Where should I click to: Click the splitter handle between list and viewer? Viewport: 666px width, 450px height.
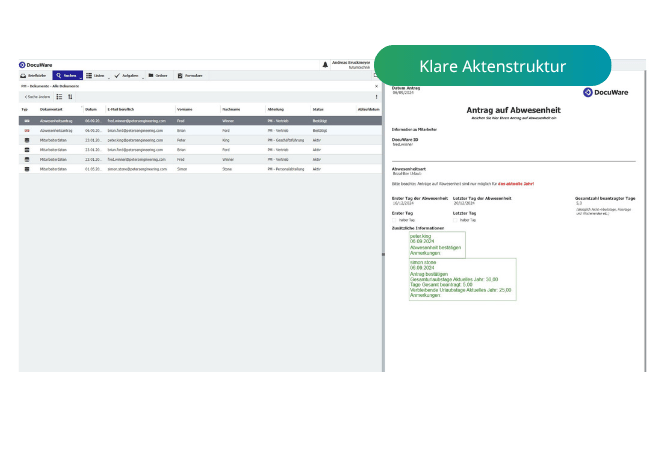point(383,255)
